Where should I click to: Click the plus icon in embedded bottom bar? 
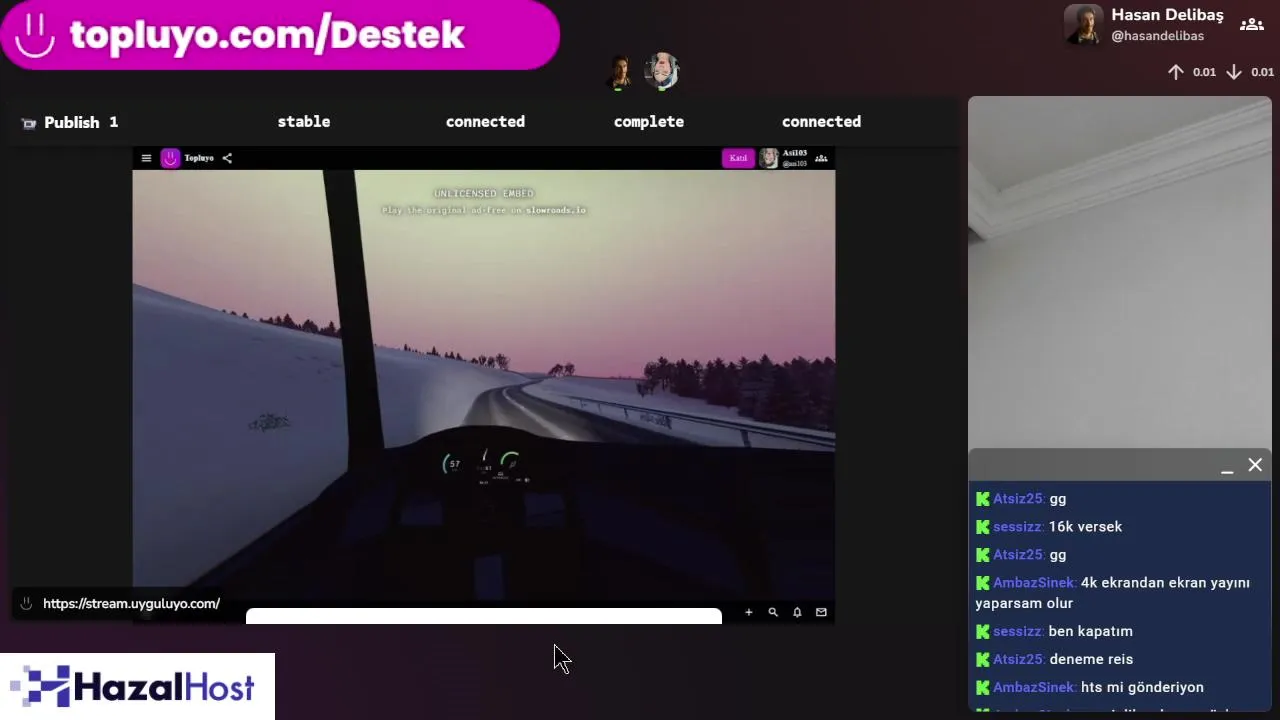point(748,612)
